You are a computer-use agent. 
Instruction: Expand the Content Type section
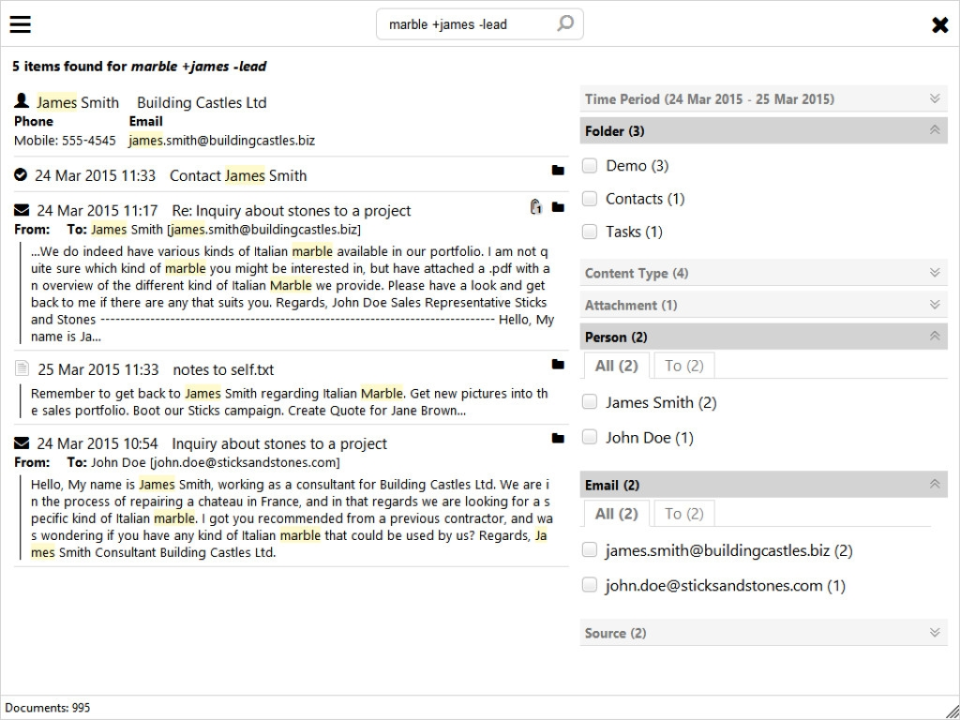pyautogui.click(x=935, y=272)
